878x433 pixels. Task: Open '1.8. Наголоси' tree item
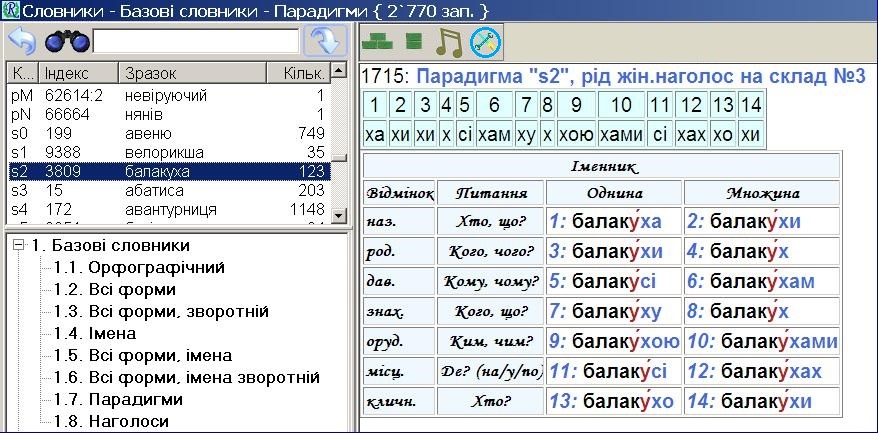click(x=111, y=421)
